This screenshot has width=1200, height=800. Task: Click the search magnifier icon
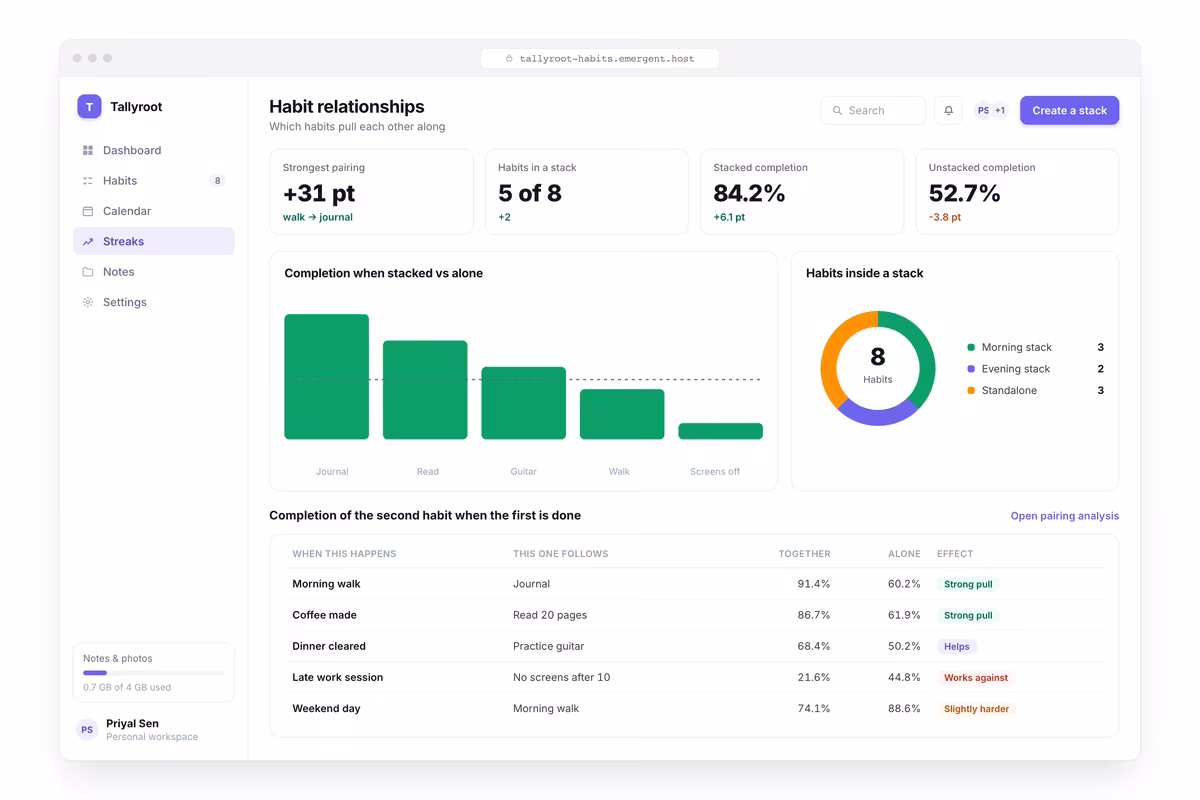(837, 111)
